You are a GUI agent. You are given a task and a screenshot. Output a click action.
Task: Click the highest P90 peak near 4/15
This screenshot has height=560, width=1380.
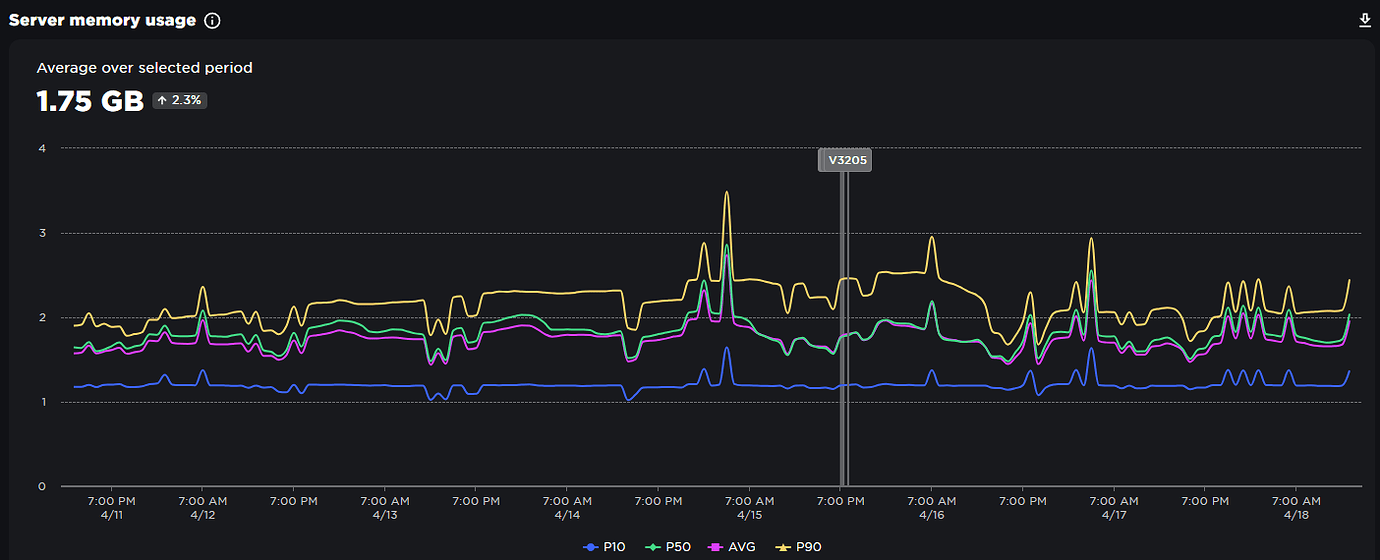click(x=727, y=192)
